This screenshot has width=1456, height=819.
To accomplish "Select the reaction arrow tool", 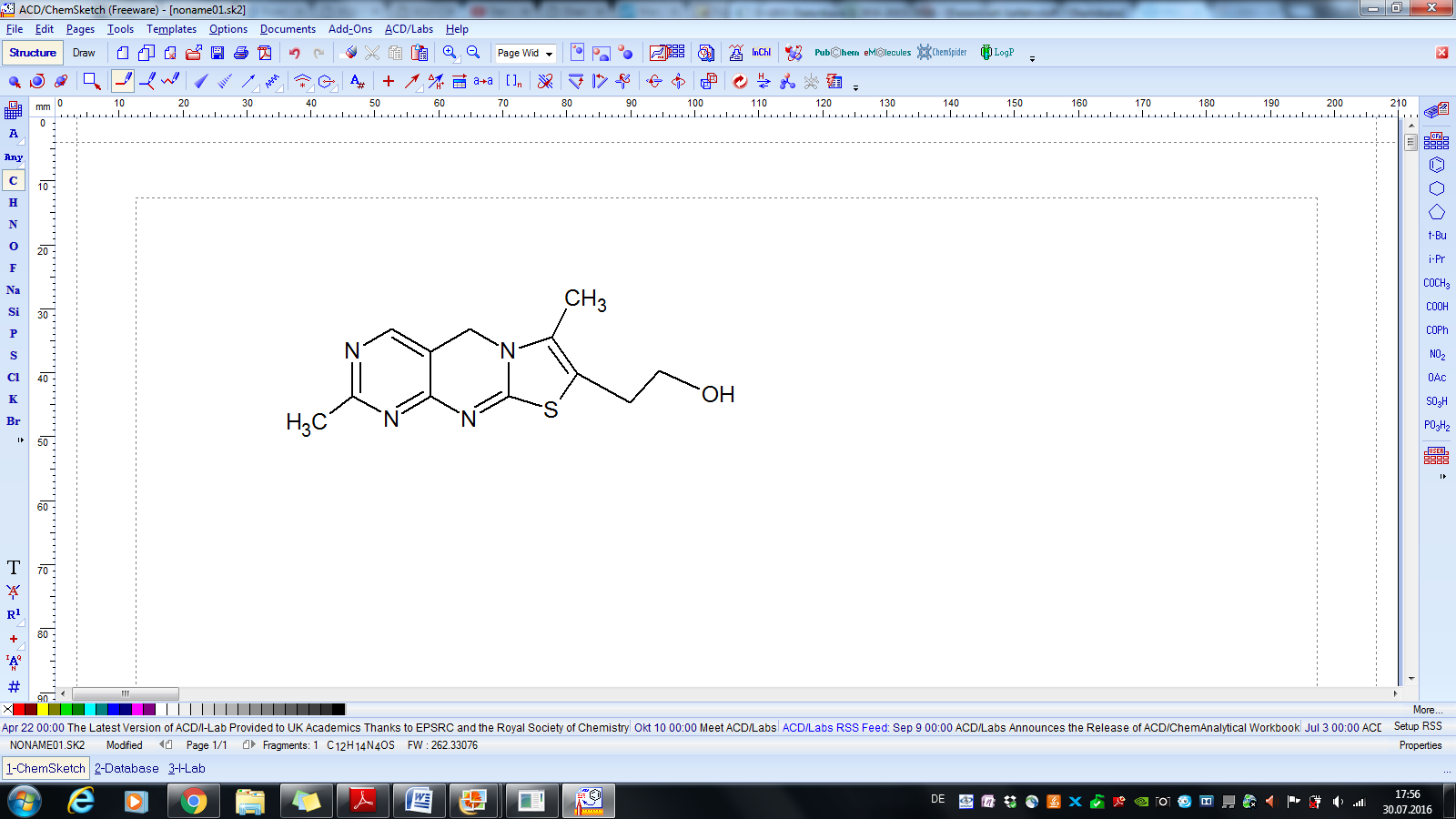I will [x=412, y=81].
